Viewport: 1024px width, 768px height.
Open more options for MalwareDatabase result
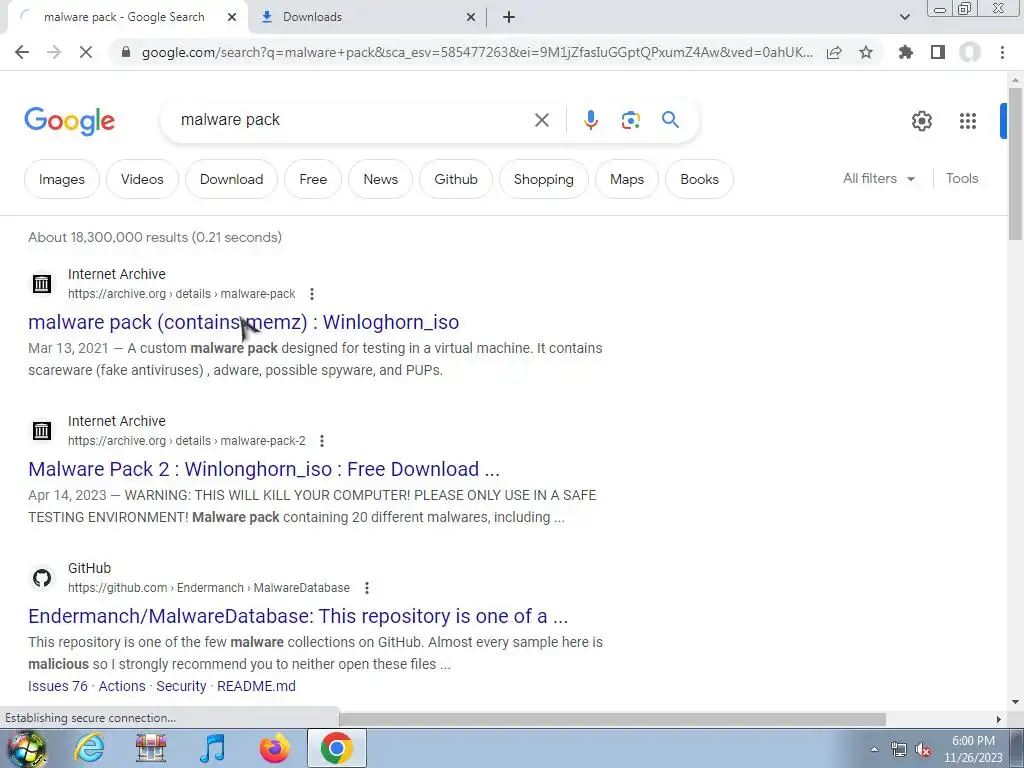[367, 588]
